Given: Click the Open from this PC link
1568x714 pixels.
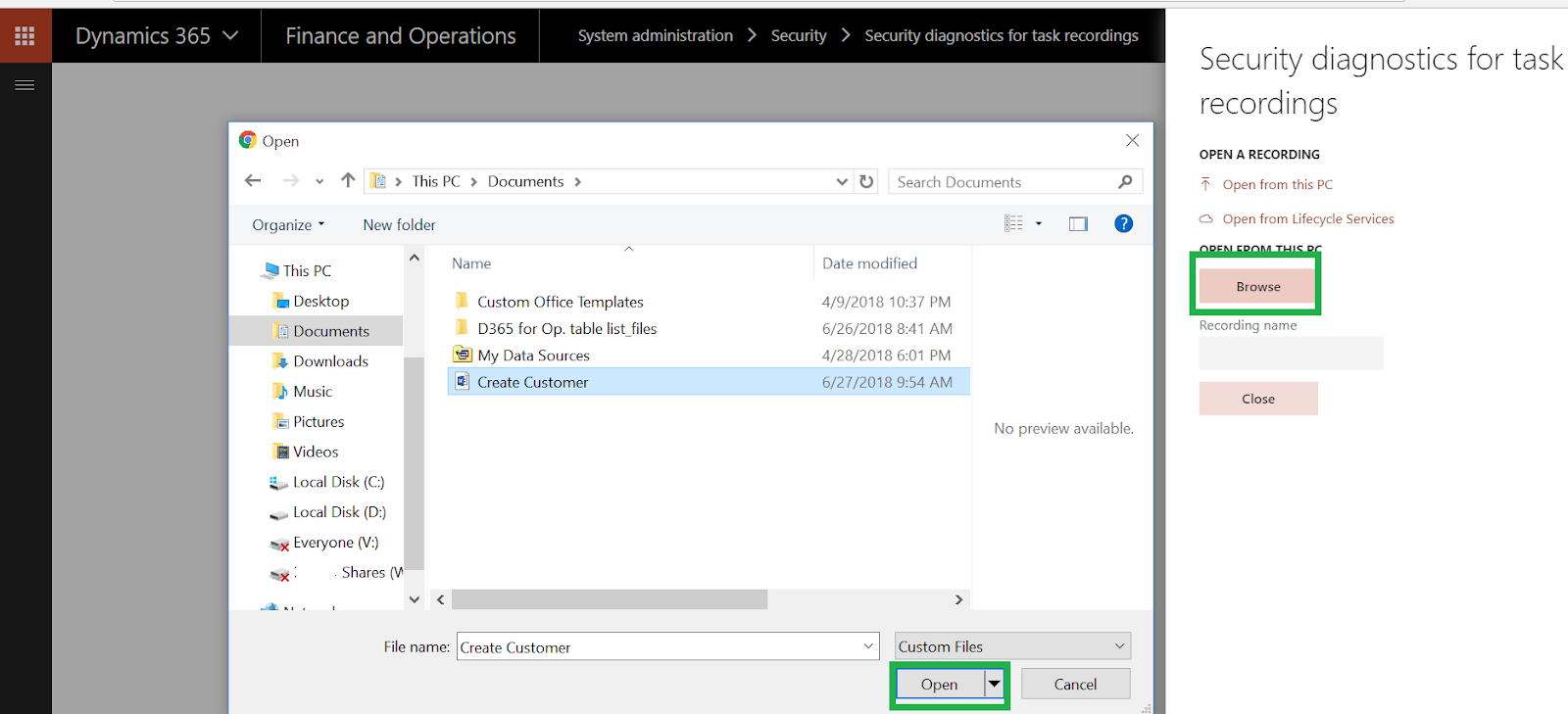Looking at the screenshot, I should [x=1278, y=184].
